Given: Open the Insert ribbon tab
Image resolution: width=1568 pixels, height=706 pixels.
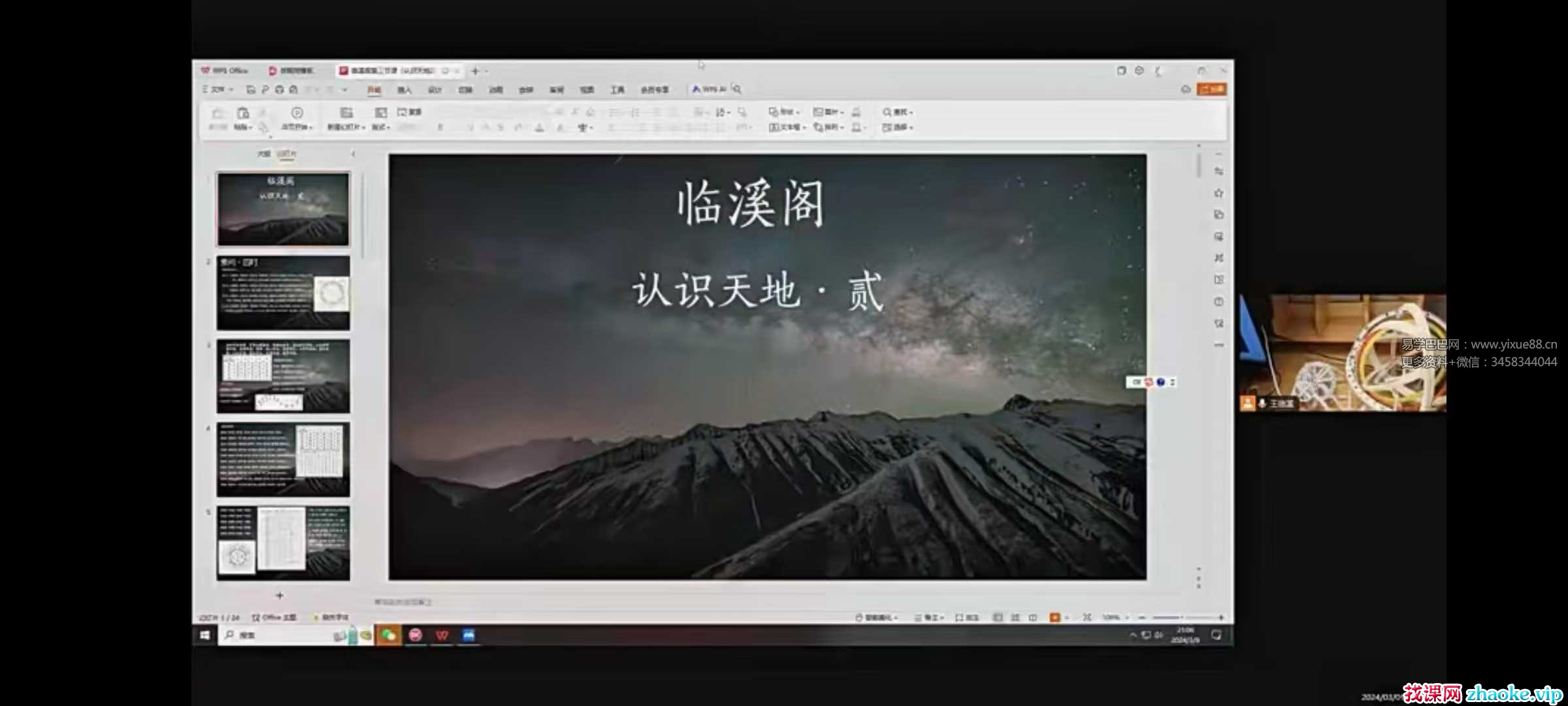Looking at the screenshot, I should pos(404,90).
